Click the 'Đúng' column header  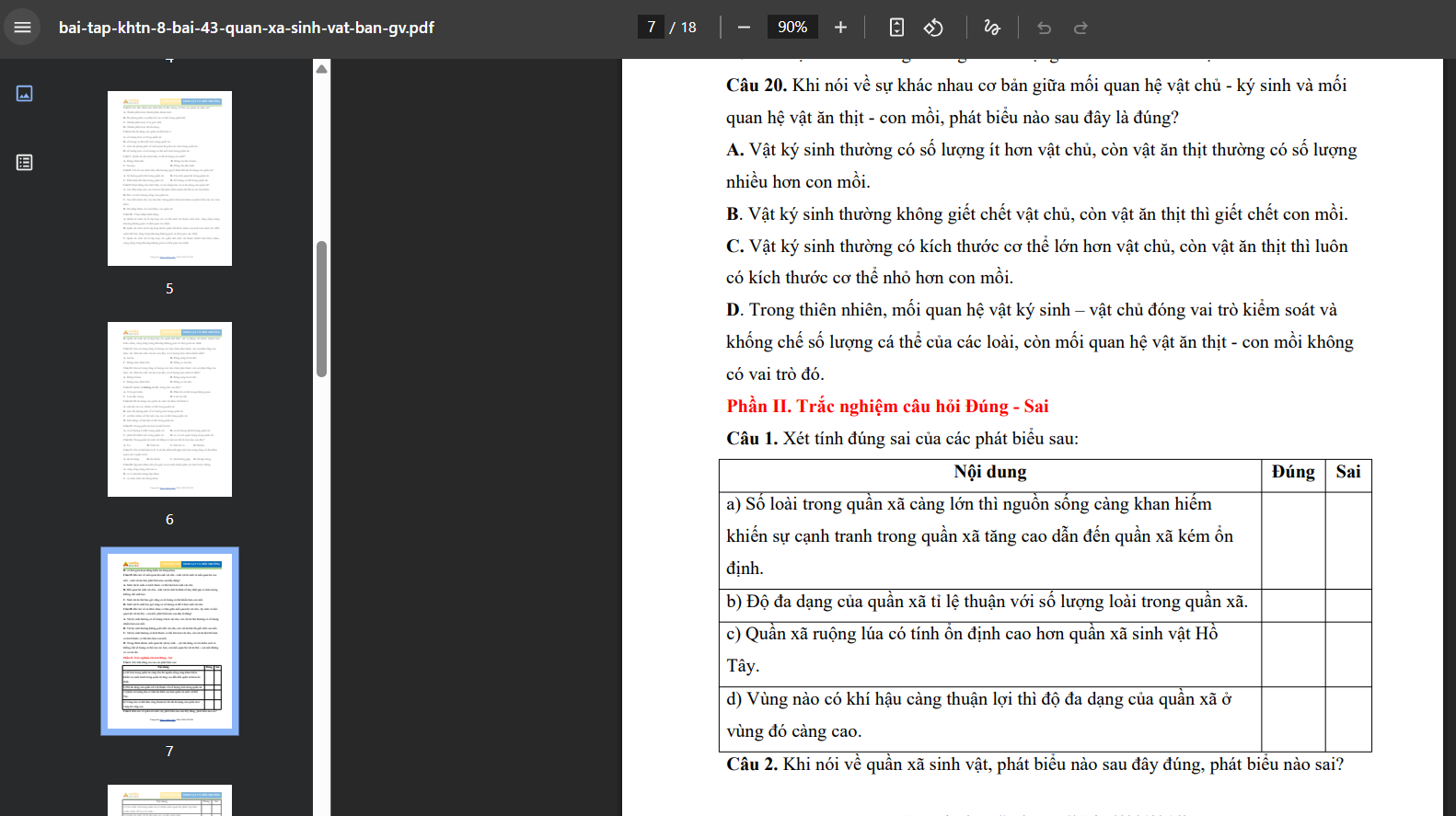click(x=1293, y=472)
